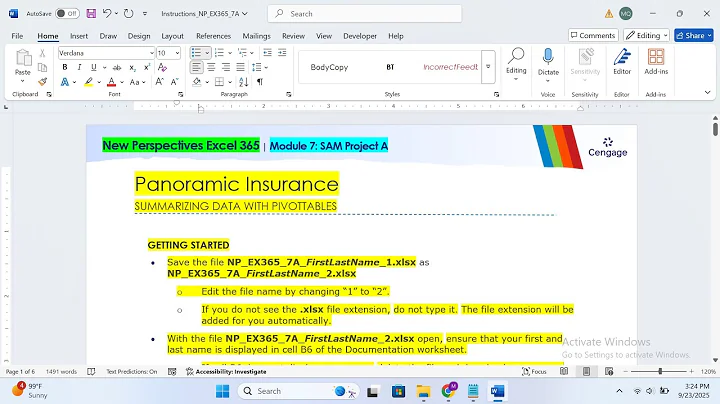Open the Editor pen icon
720x404 pixels.
tap(622, 57)
